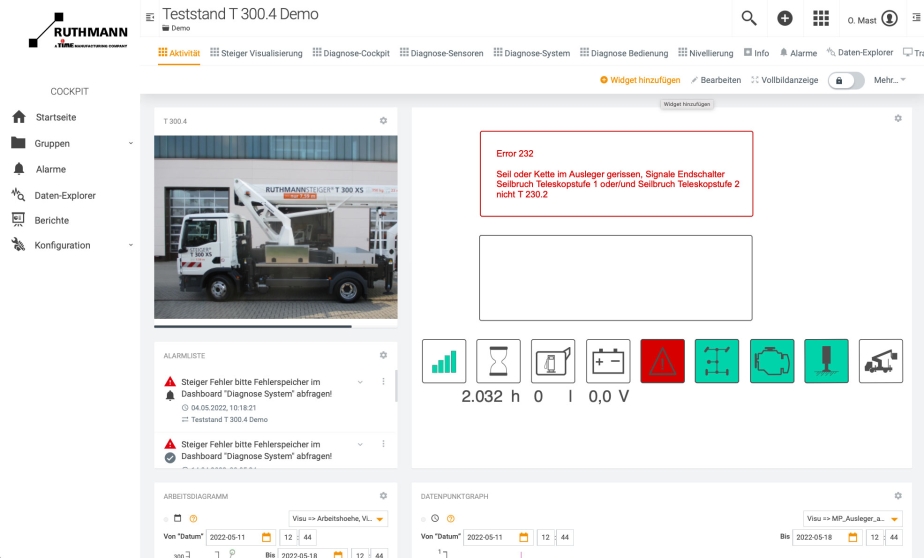924x558 pixels.
Task: Click Widget hinzufügen button
Action: pyautogui.click(x=640, y=80)
